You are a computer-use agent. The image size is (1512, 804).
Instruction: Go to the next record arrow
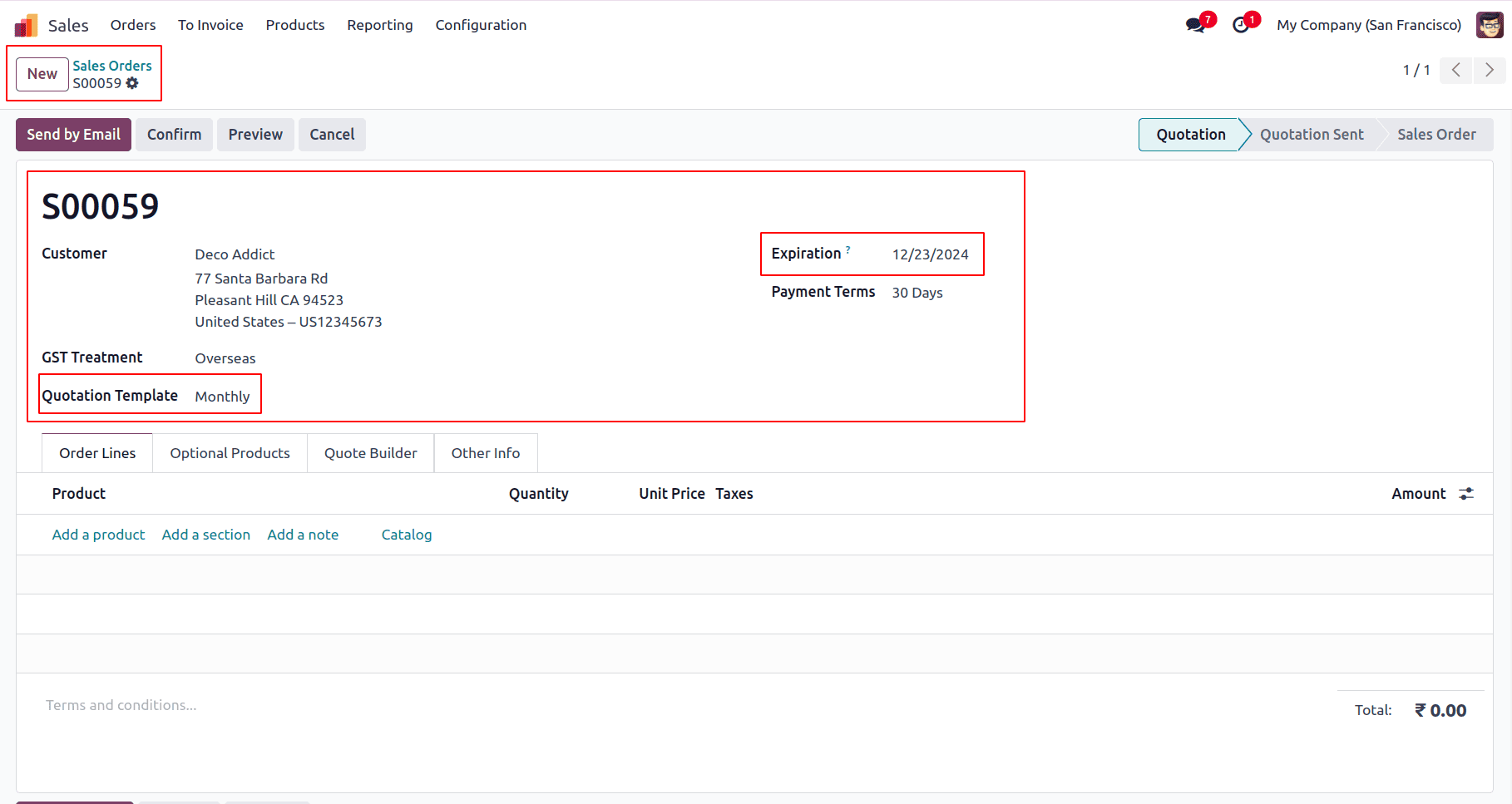(1490, 70)
